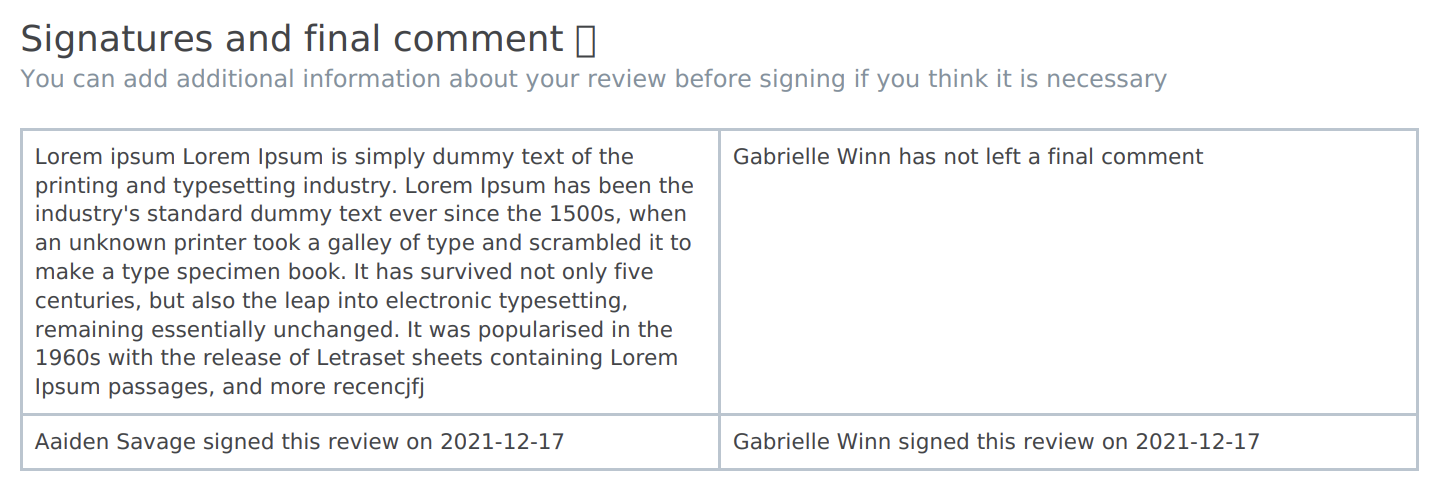The image size is (1444, 496).
Task: Click the name 'Aaiden Savage' in signature row
Action: pyautogui.click(x=115, y=442)
